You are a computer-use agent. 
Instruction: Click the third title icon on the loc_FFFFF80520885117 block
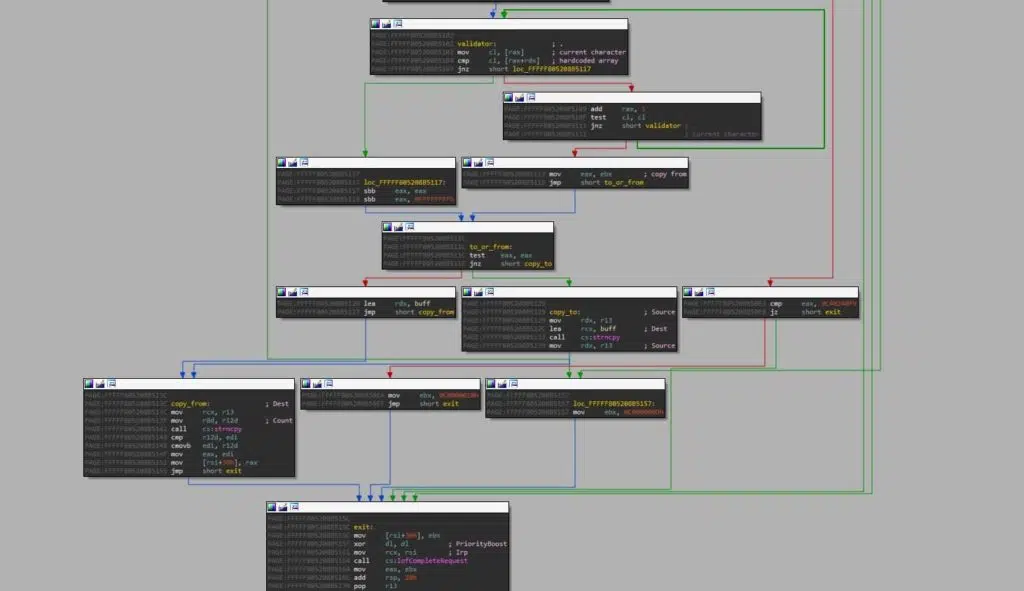point(305,163)
